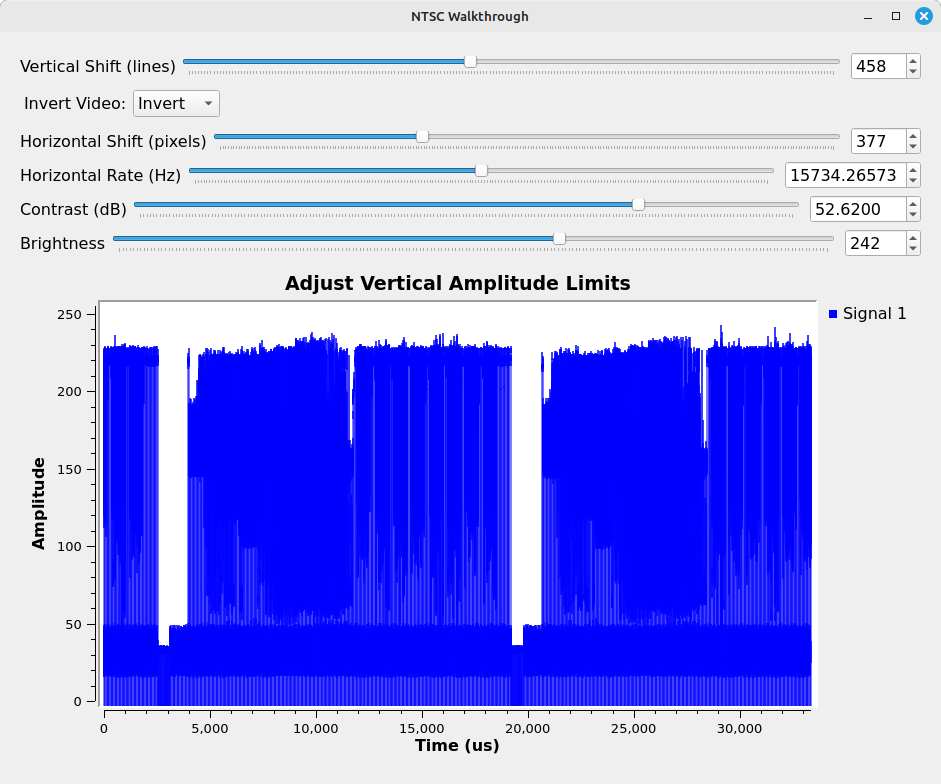Maximize the NTSC Walkthrough window
The width and height of the screenshot is (941, 784).
click(896, 16)
